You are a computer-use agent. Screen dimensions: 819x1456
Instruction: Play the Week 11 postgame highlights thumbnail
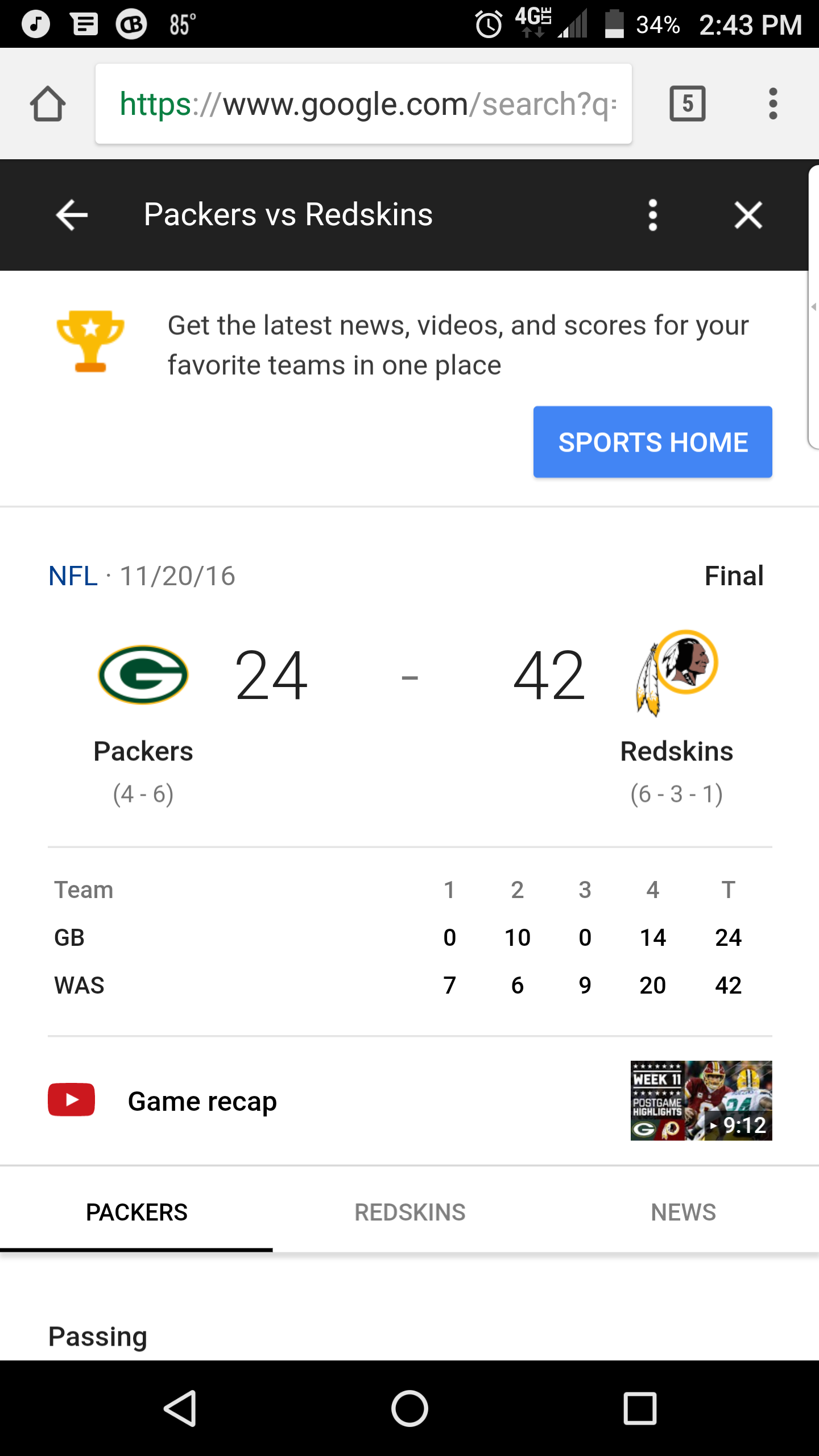(701, 1100)
